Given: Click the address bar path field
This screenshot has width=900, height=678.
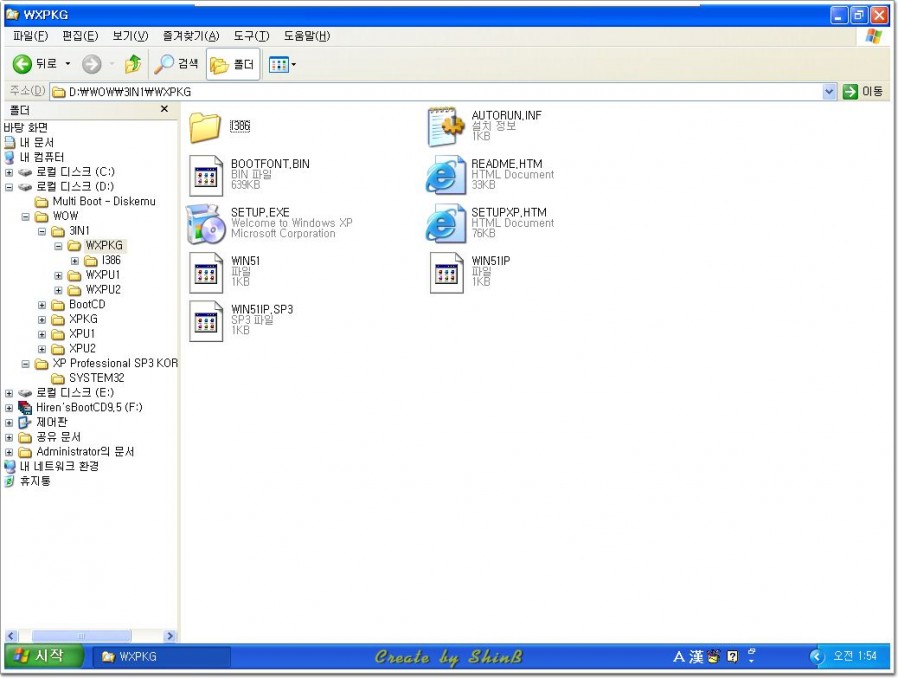Looking at the screenshot, I should pos(436,91).
